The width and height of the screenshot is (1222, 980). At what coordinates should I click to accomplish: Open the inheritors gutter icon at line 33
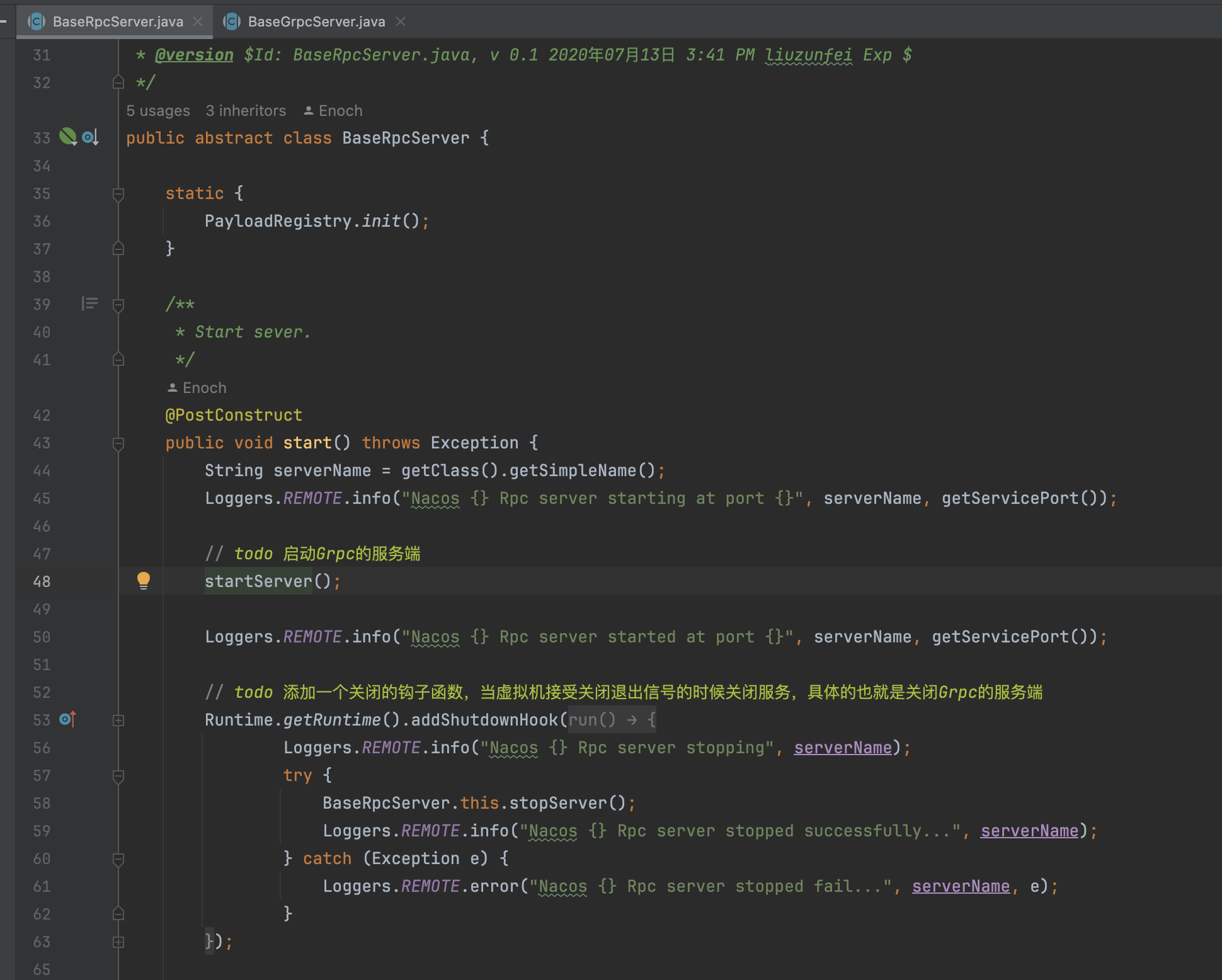click(x=90, y=137)
